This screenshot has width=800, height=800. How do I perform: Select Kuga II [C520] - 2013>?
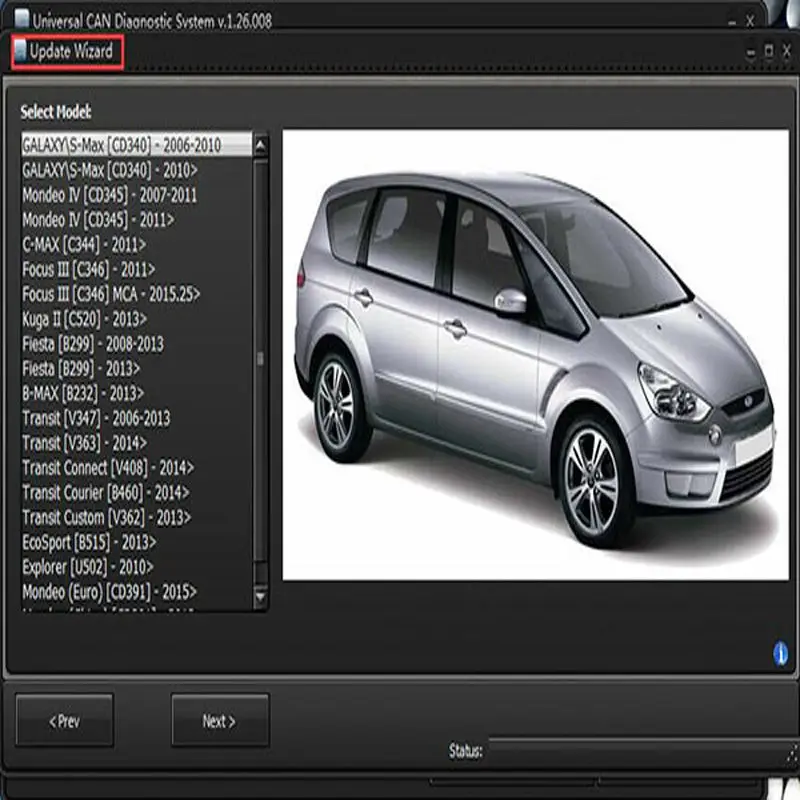(x=136, y=319)
